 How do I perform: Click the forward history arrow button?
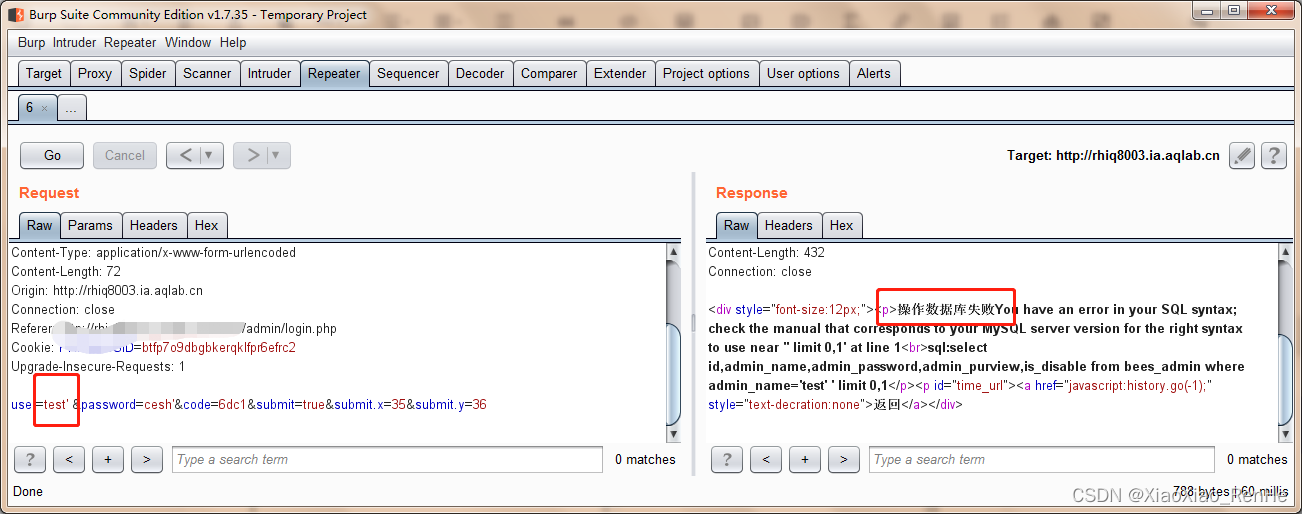[x=252, y=155]
